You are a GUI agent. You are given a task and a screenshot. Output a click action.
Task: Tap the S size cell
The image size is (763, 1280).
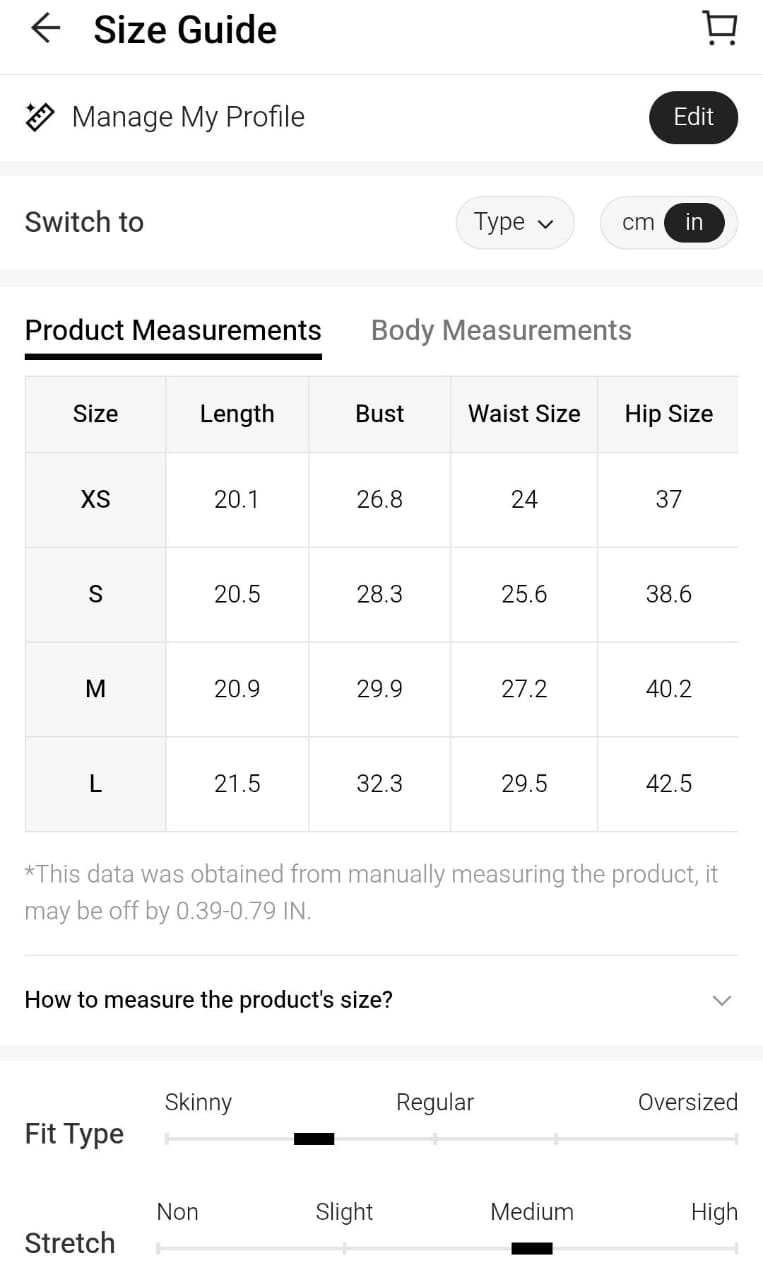[96, 594]
